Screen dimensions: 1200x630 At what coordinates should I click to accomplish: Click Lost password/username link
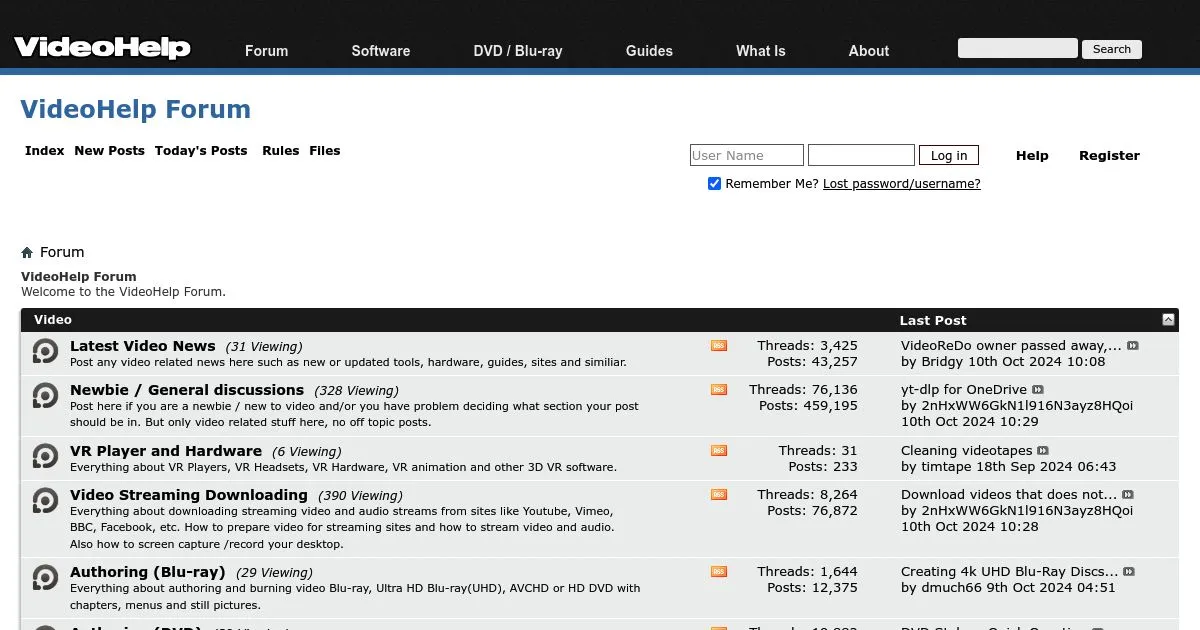pyautogui.click(x=902, y=184)
